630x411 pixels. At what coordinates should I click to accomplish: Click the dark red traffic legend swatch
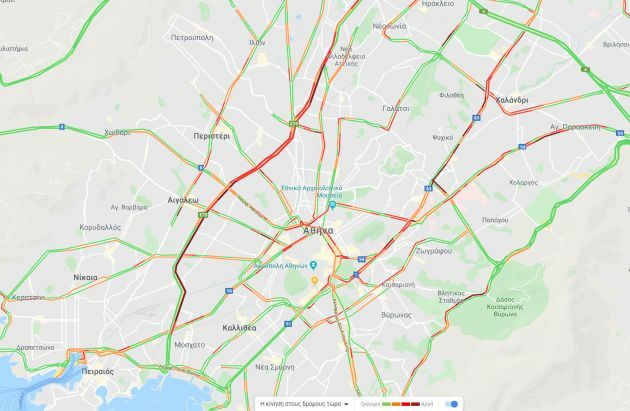tap(415, 404)
